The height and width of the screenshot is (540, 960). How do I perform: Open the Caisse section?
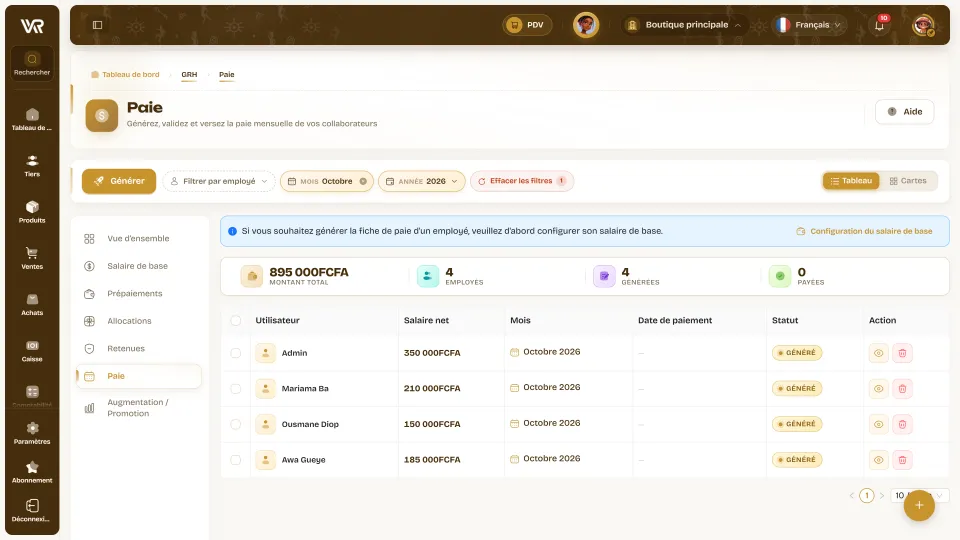32,350
